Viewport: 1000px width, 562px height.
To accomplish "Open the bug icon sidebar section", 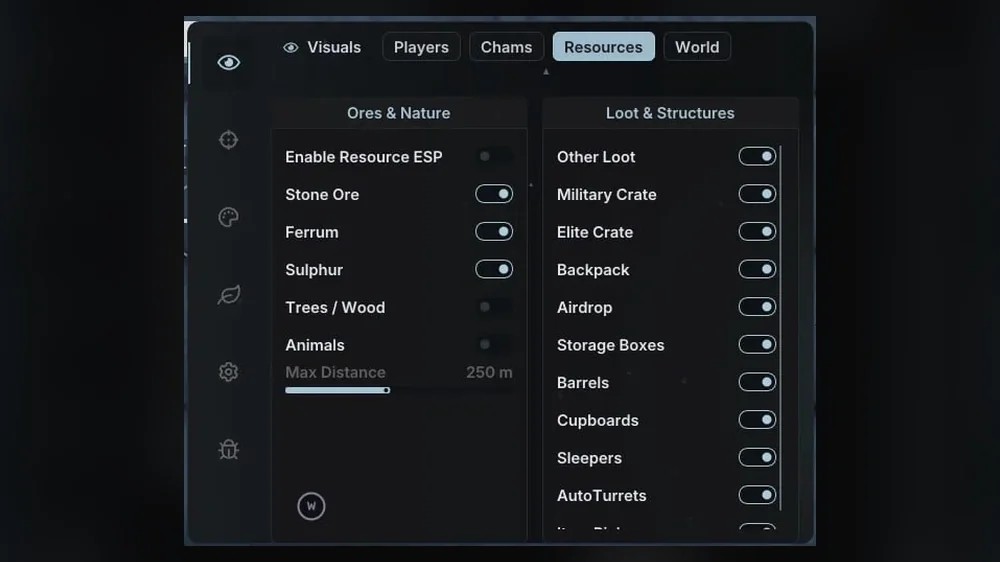I will 228,449.
